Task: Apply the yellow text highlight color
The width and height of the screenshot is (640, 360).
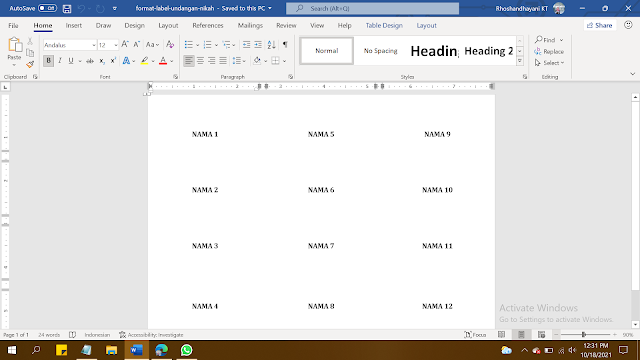Action: pyautogui.click(x=144, y=61)
